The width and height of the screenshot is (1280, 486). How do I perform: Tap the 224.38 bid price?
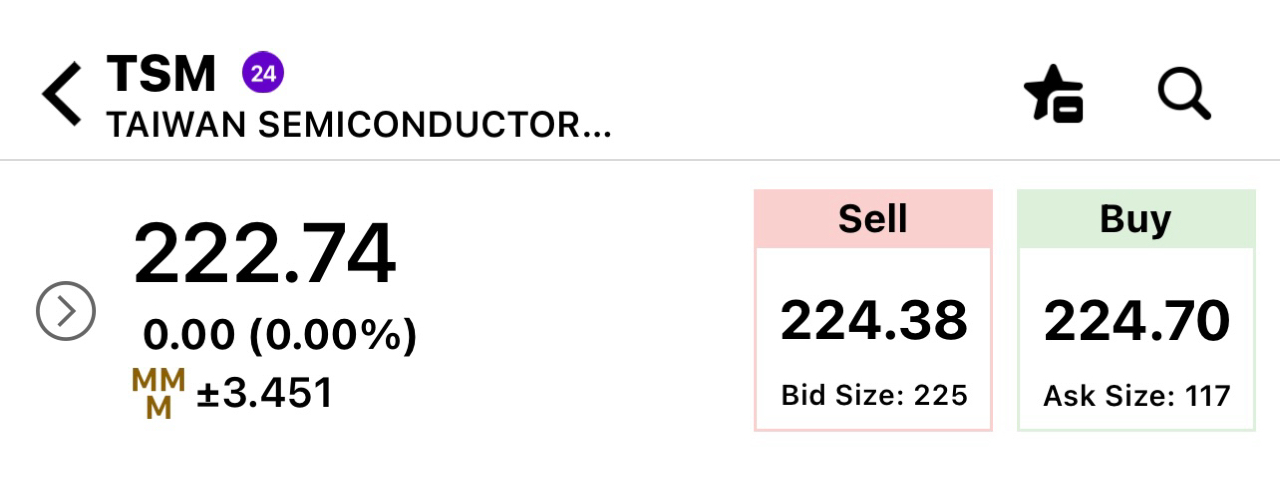pyautogui.click(x=874, y=321)
